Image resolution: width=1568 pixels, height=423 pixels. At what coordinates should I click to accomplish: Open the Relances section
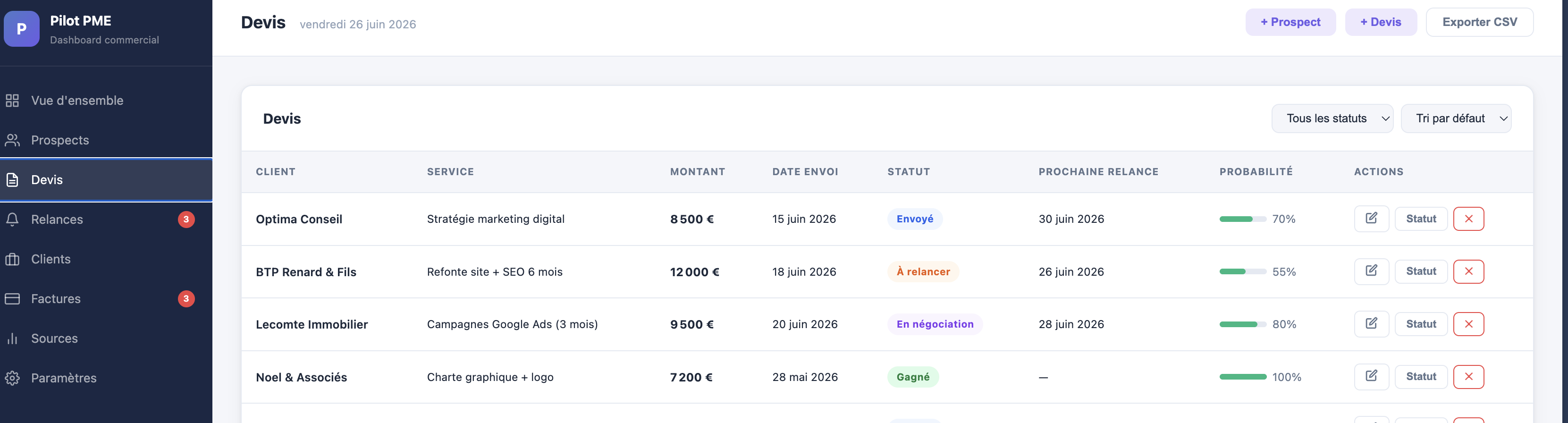106,219
